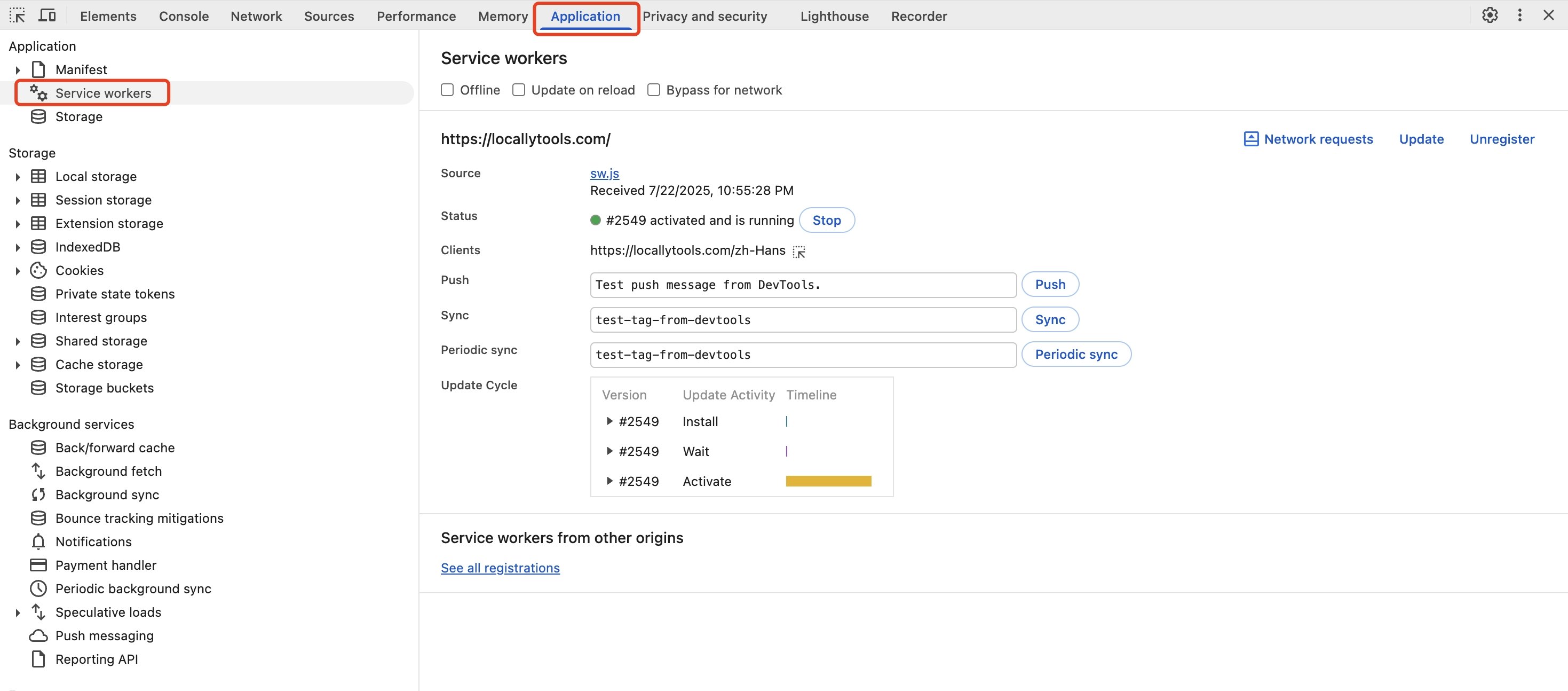Screen dimensions: 1568x691
Task: Expand the Cache storage arrow
Action: coord(18,365)
